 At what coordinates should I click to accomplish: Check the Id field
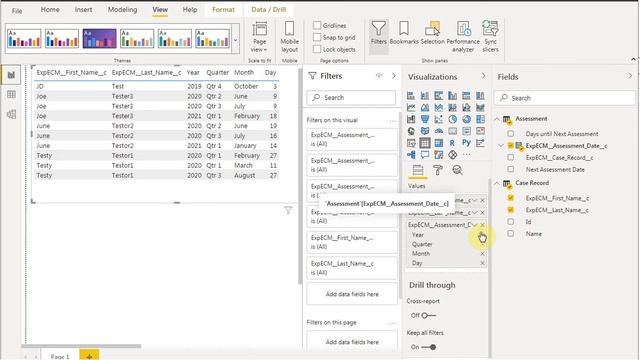(x=511, y=222)
